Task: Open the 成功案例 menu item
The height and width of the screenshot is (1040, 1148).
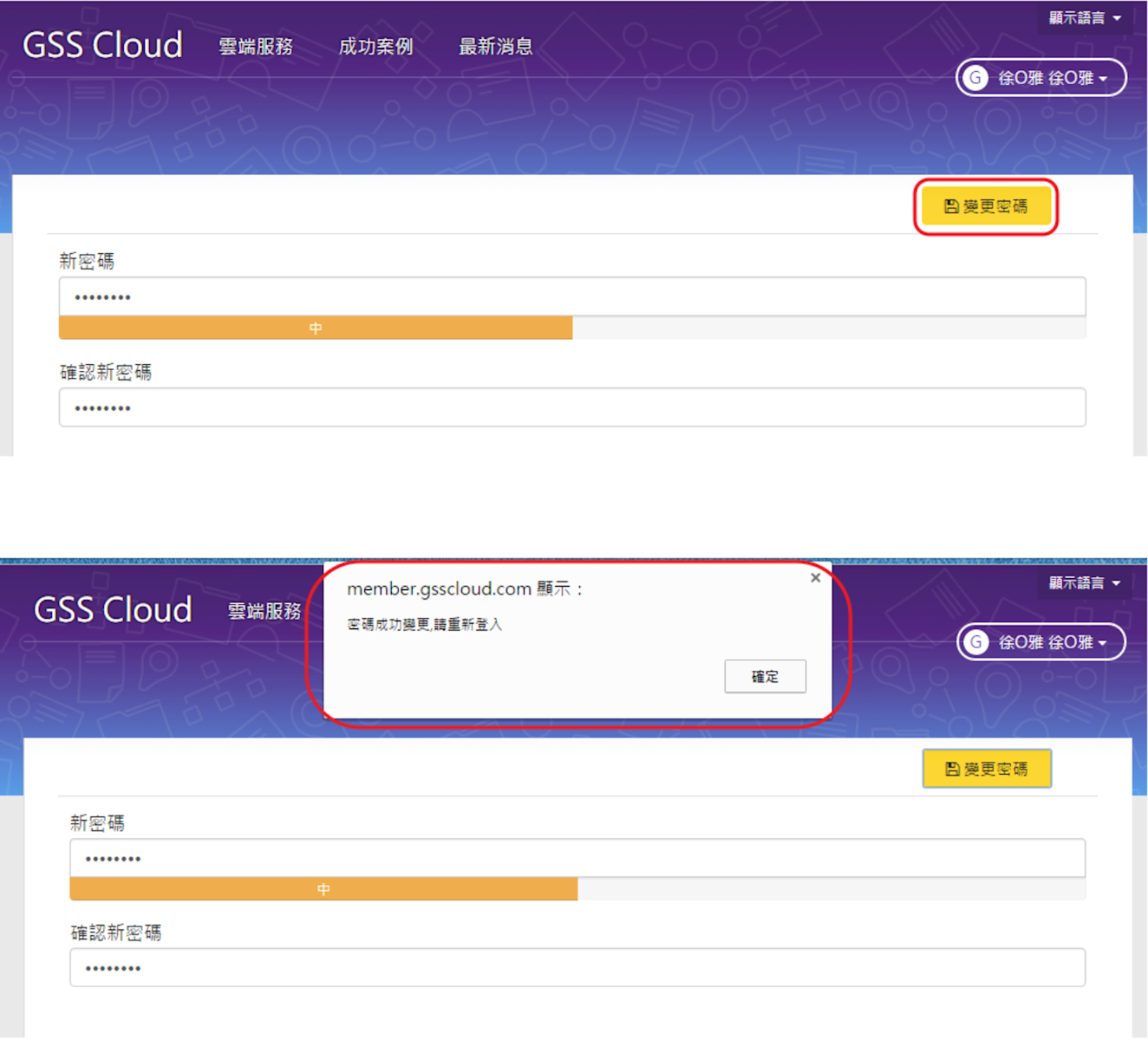Action: pos(375,47)
